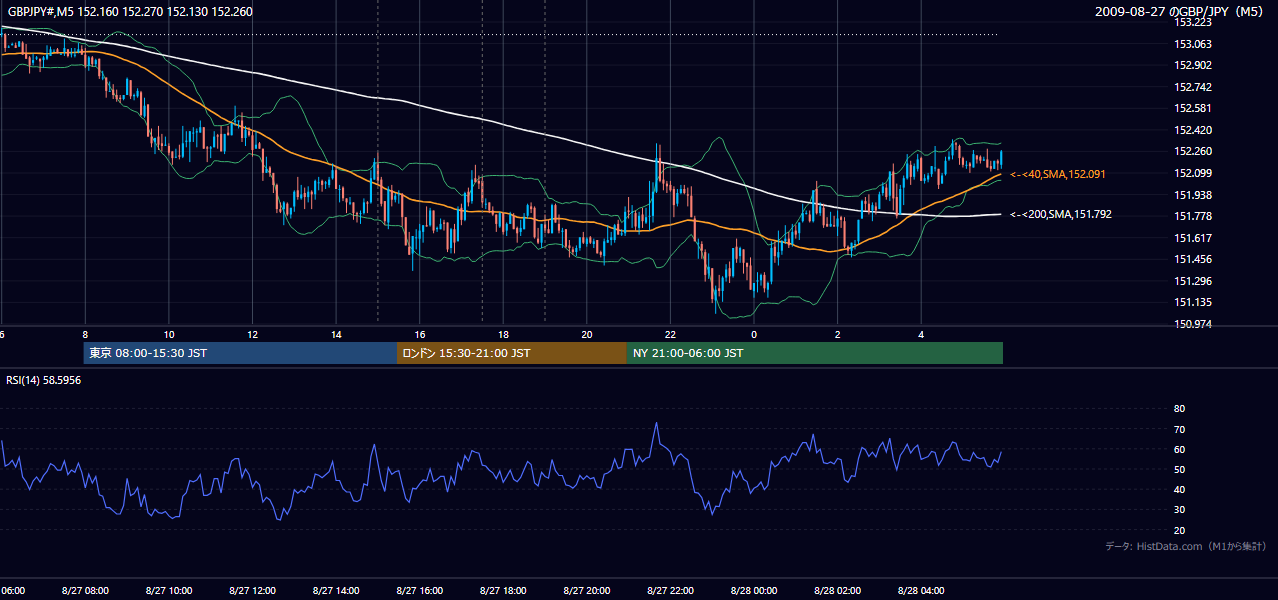Select the 東京 08:00-15:30 JST session bar
The height and width of the screenshot is (600, 1278).
pos(241,353)
